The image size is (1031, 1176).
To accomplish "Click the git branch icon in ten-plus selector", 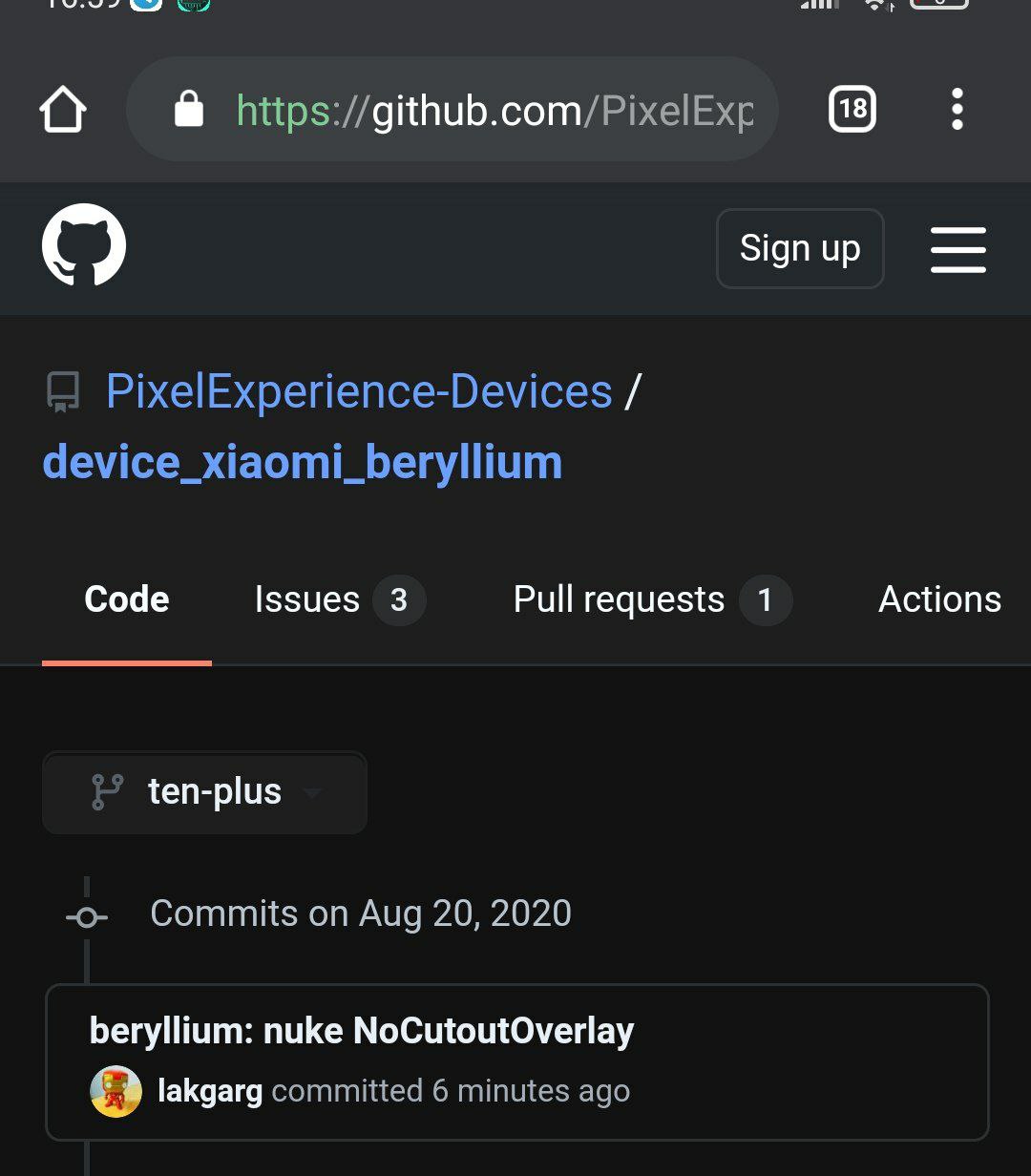I will (x=107, y=792).
